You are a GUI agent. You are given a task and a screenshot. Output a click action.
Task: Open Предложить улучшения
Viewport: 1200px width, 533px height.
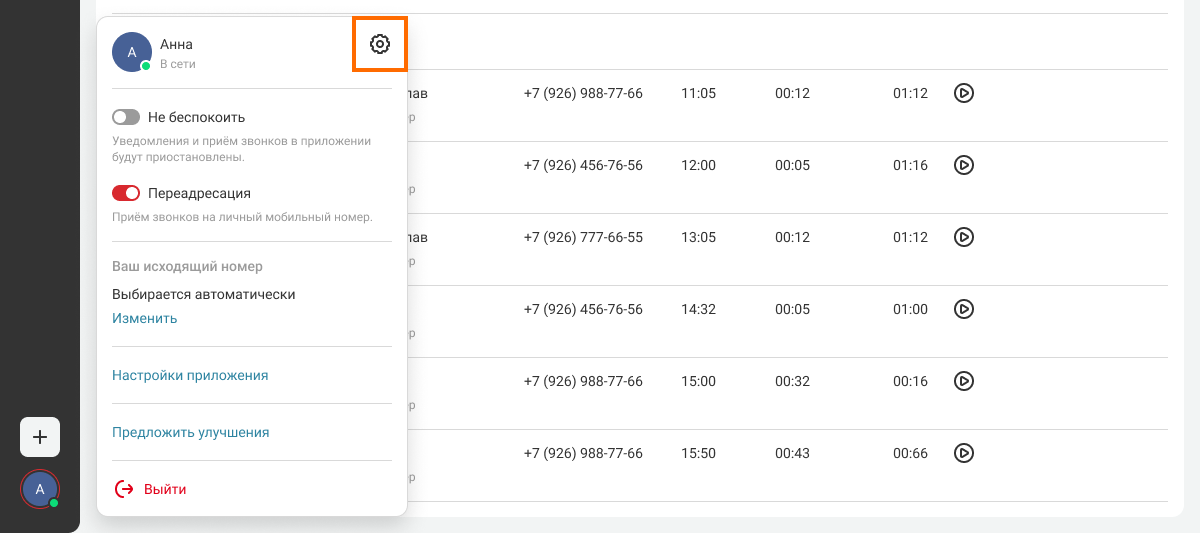tap(190, 432)
